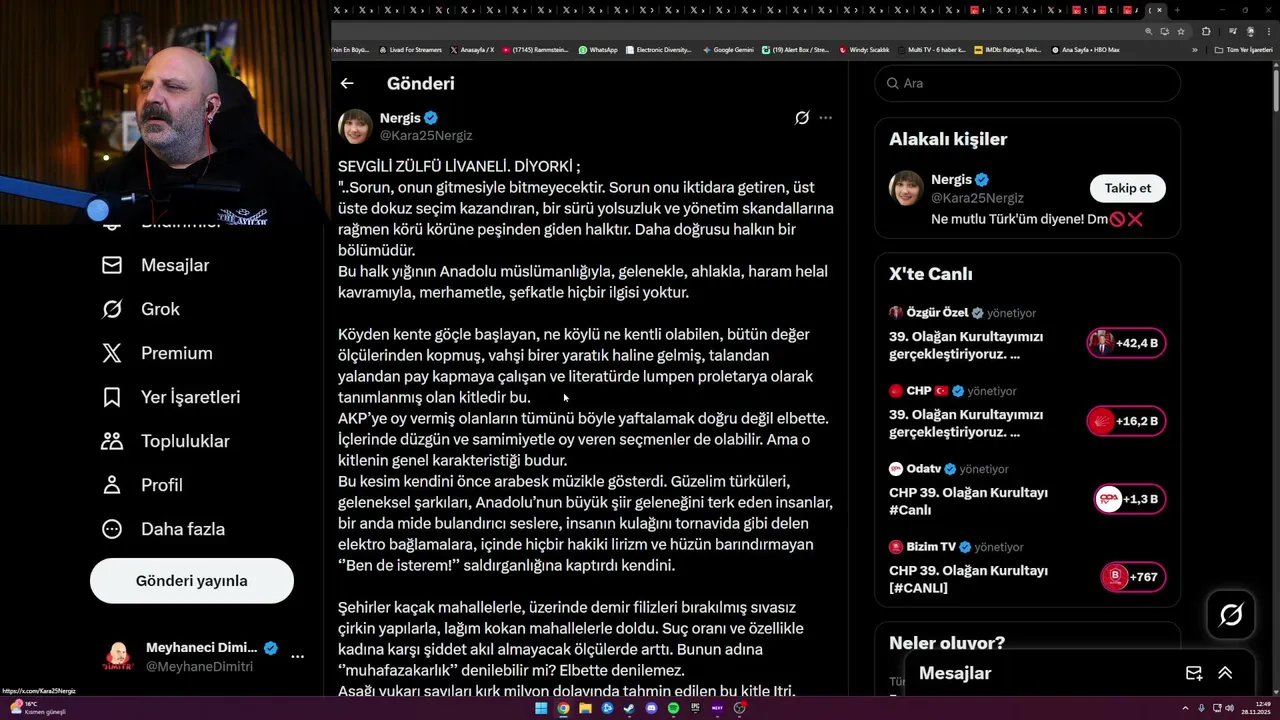Open Steam from taskbar
Image resolution: width=1280 pixels, height=720 pixels.
629,708
